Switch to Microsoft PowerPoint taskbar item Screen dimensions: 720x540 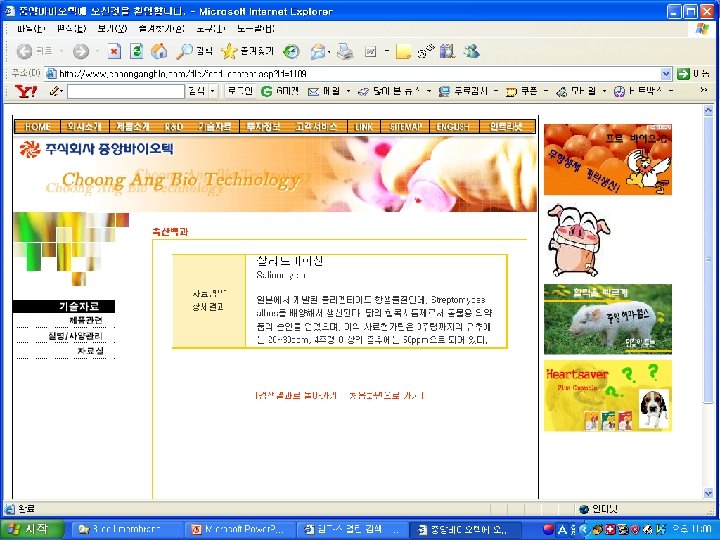point(238,529)
